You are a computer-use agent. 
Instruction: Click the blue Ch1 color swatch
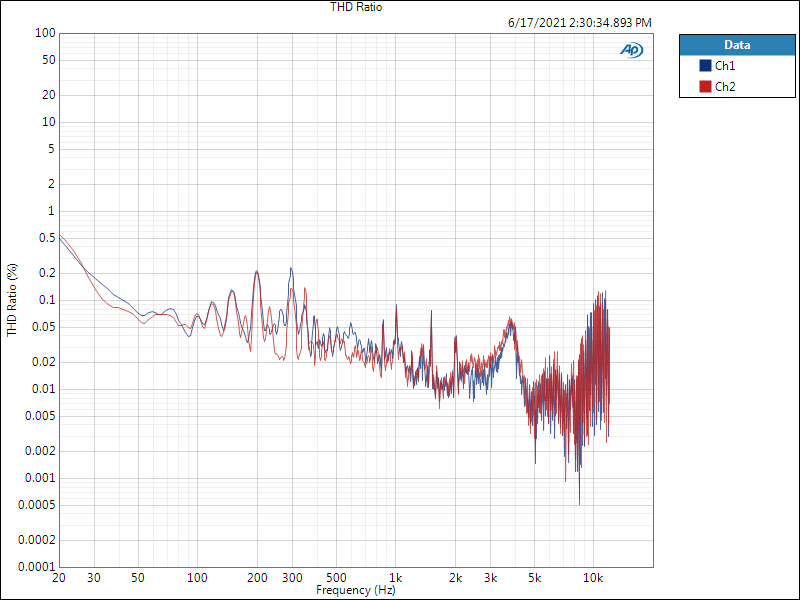pyautogui.click(x=705, y=66)
